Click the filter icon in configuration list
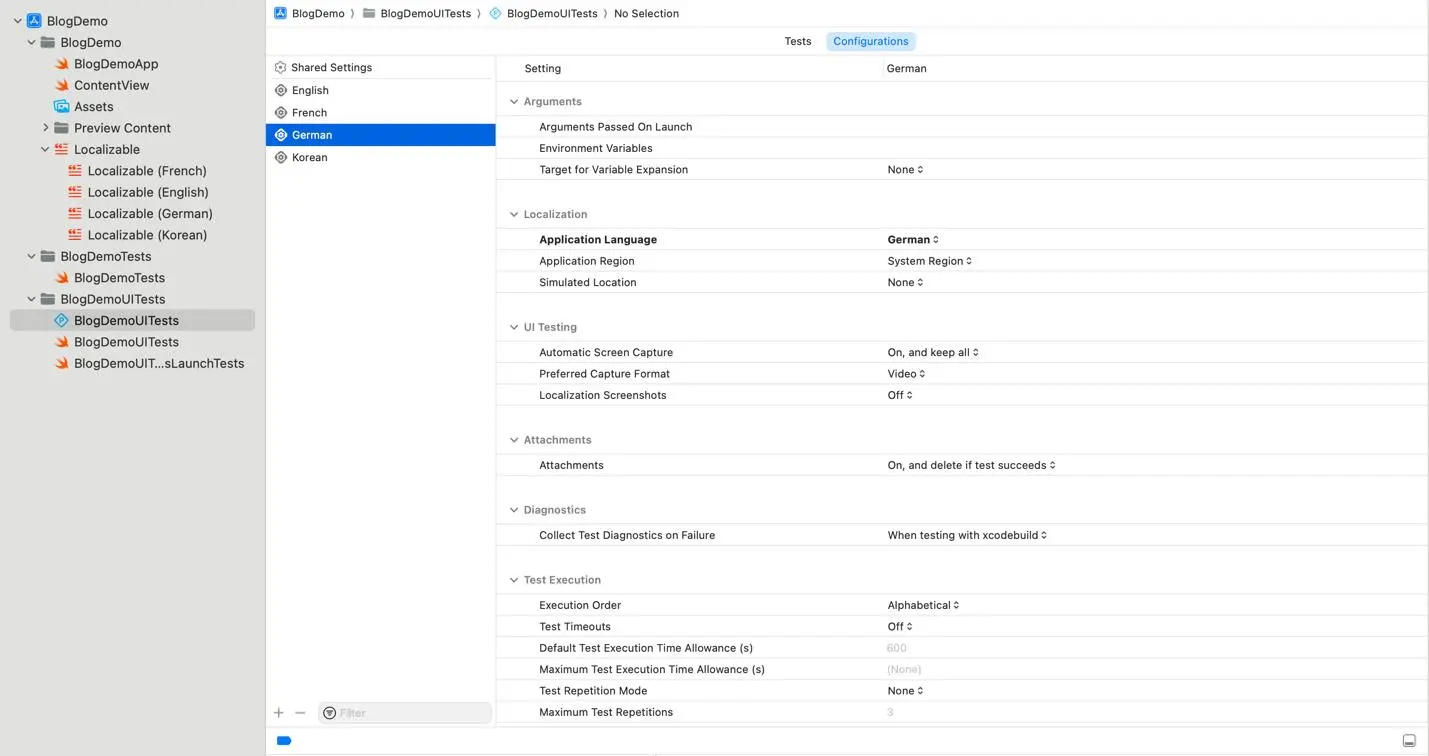 click(x=329, y=713)
